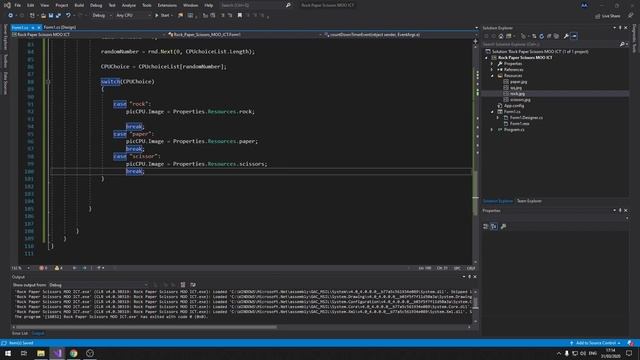Click the Clear All output icon
The height and width of the screenshot is (360, 640).
coord(182,285)
